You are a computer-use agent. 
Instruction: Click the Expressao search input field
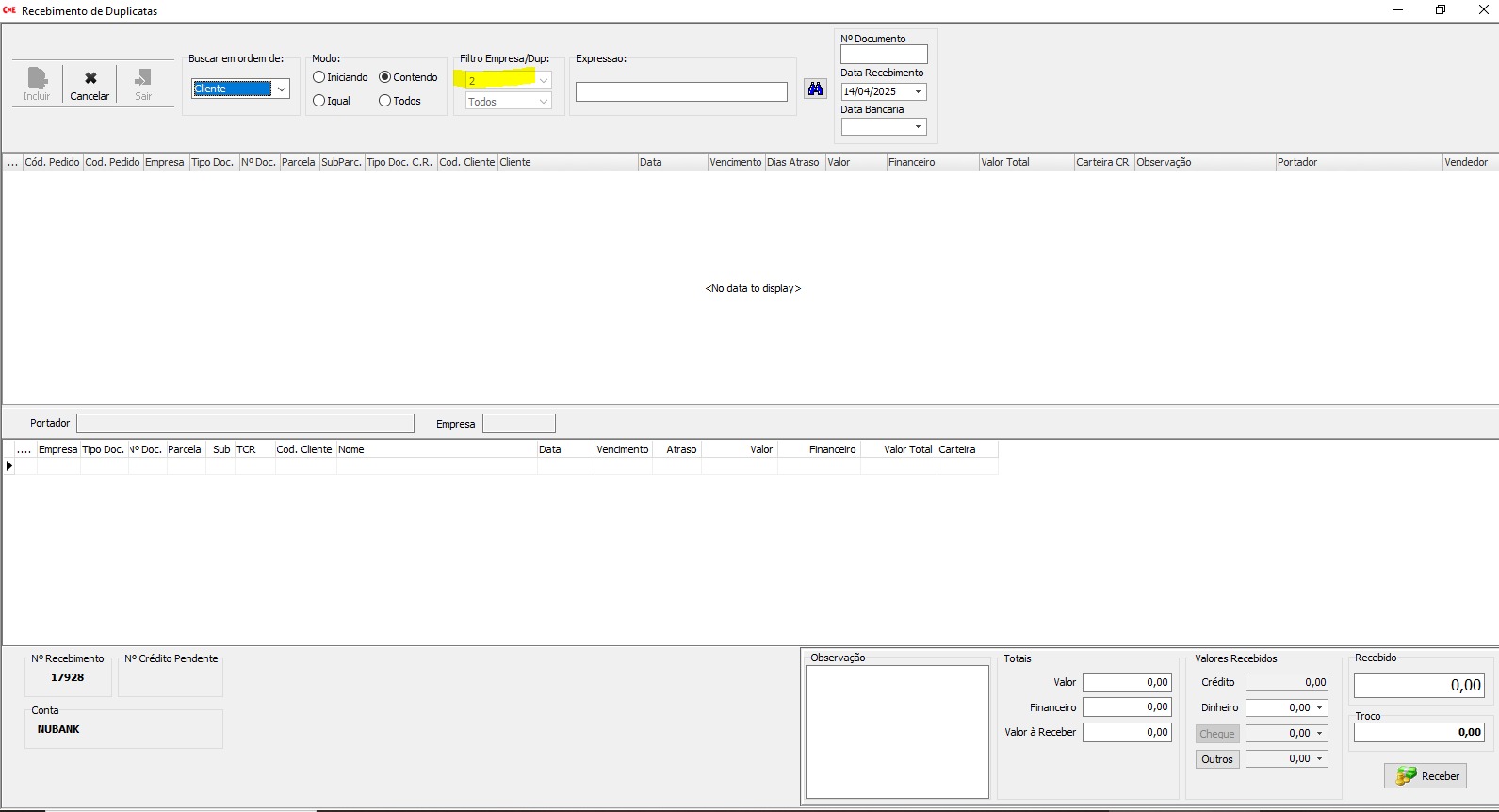tap(680, 92)
